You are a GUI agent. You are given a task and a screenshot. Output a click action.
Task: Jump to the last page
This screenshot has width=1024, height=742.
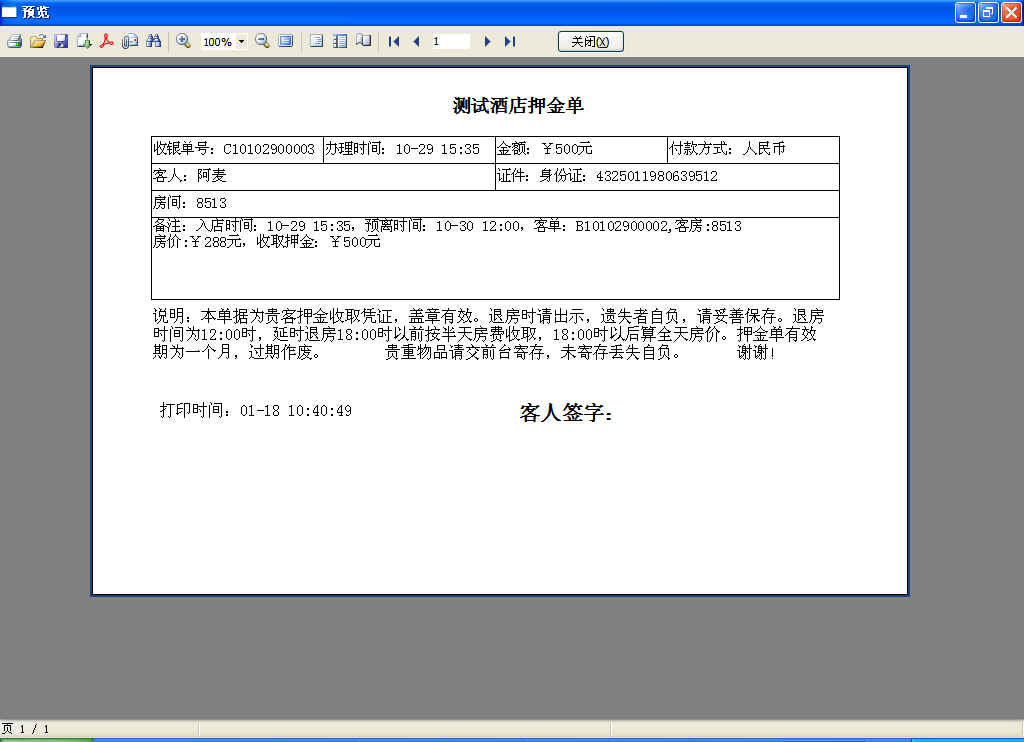[x=510, y=41]
